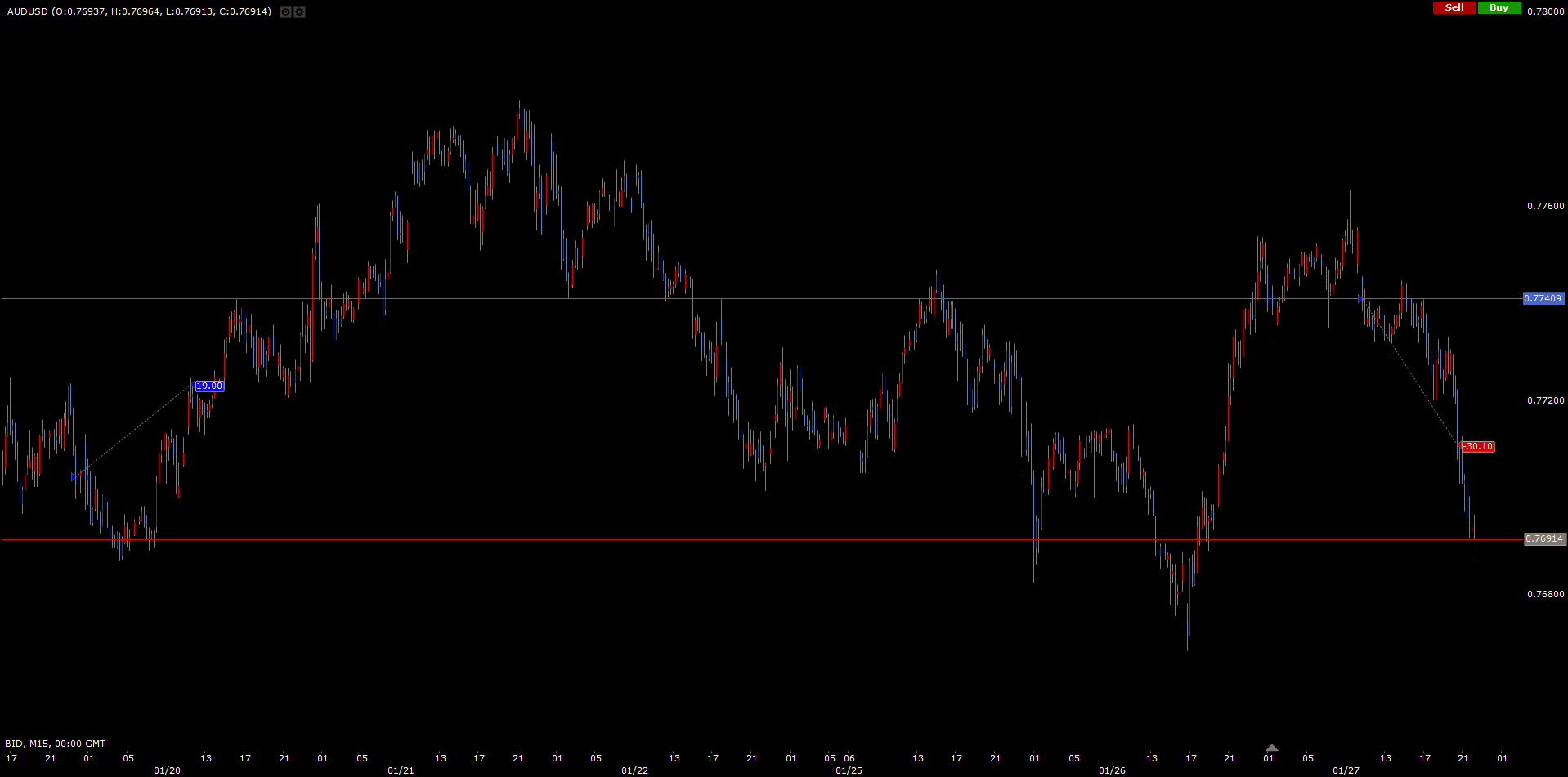
Task: Click the 0.78000 price axis label
Action: (1545, 11)
